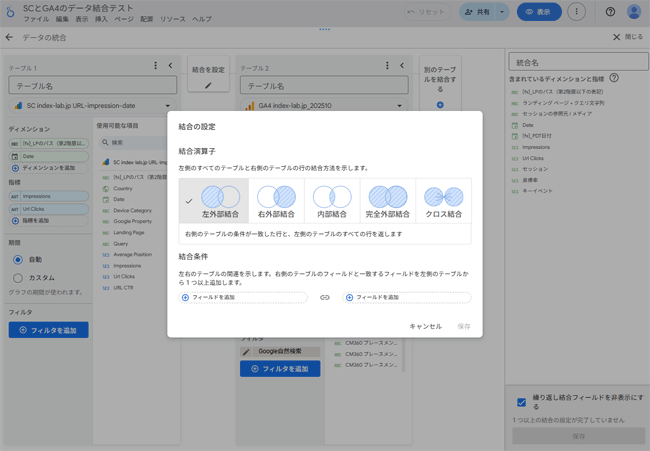650x451 pixels.
Task: Click the 検索 field in available fields
Action: [x=135, y=143]
